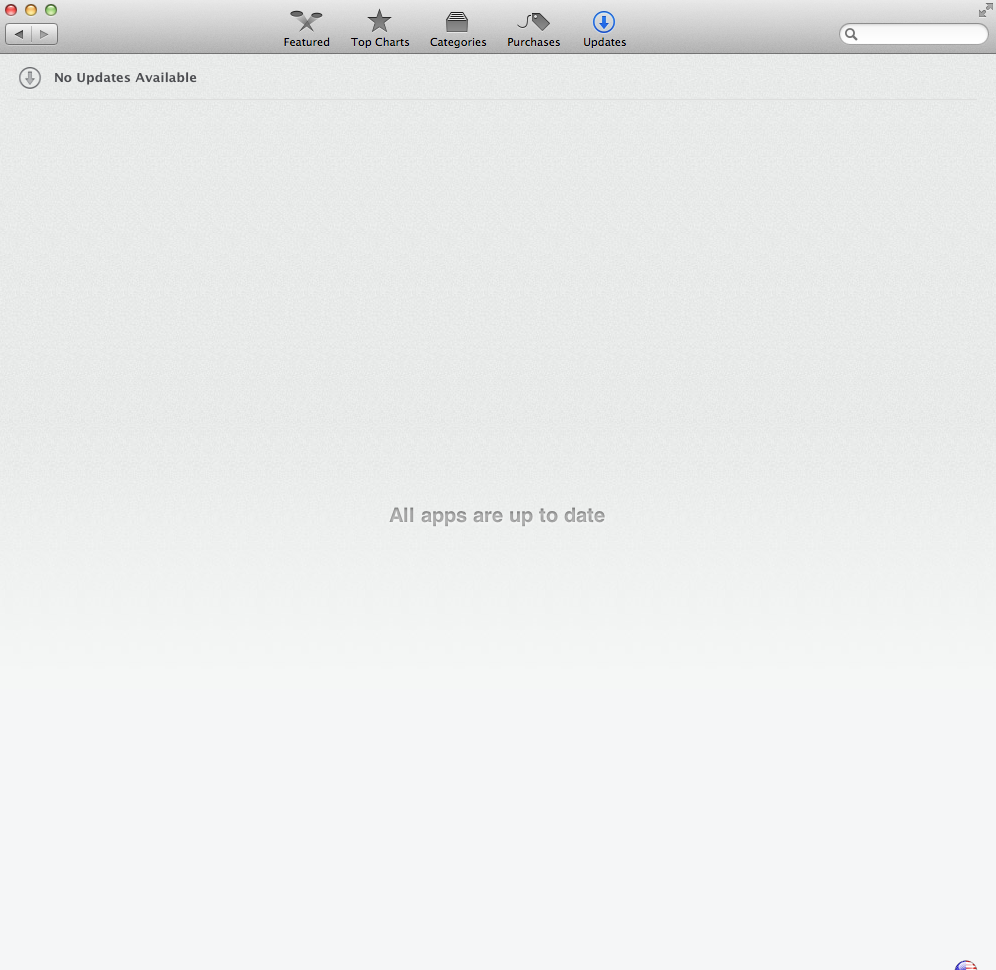Click the "All apps are up to date" message
This screenshot has width=996, height=970.
tap(497, 515)
